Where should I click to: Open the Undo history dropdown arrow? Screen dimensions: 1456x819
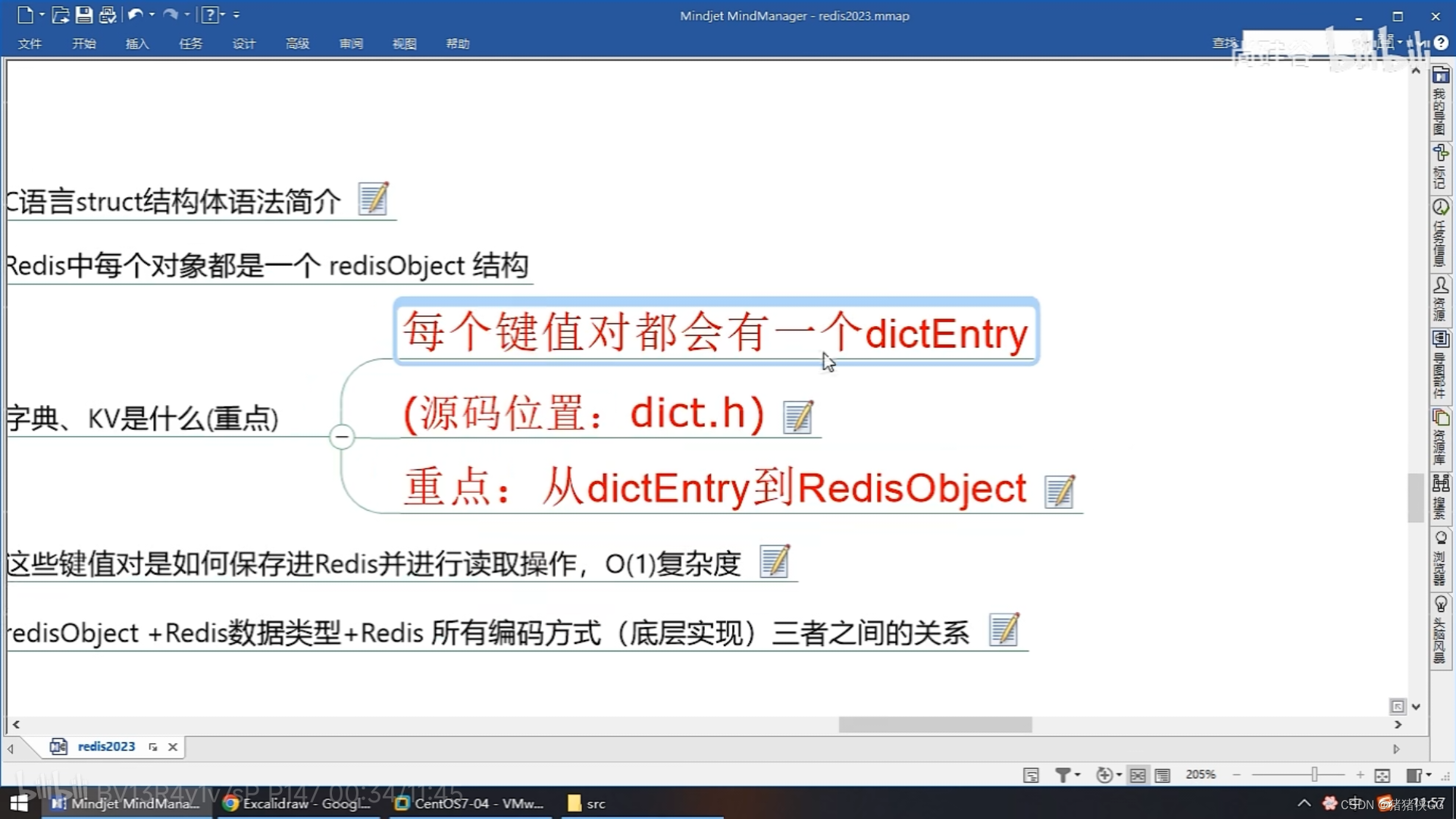152,14
